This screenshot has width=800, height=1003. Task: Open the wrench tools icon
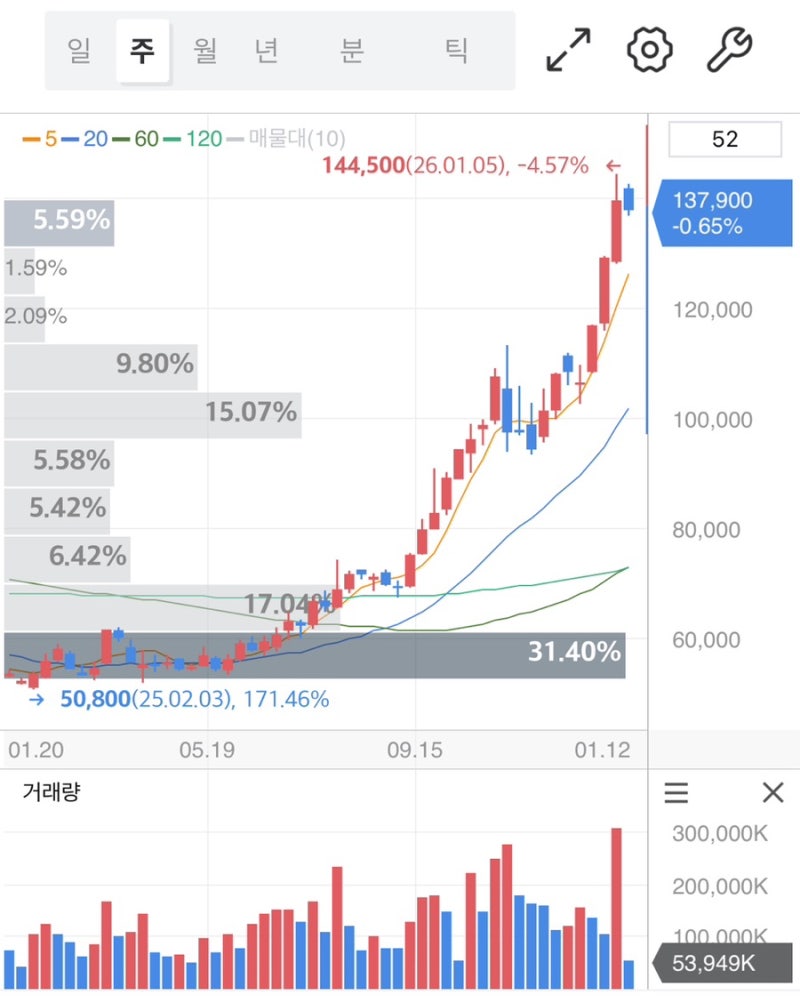point(729,50)
